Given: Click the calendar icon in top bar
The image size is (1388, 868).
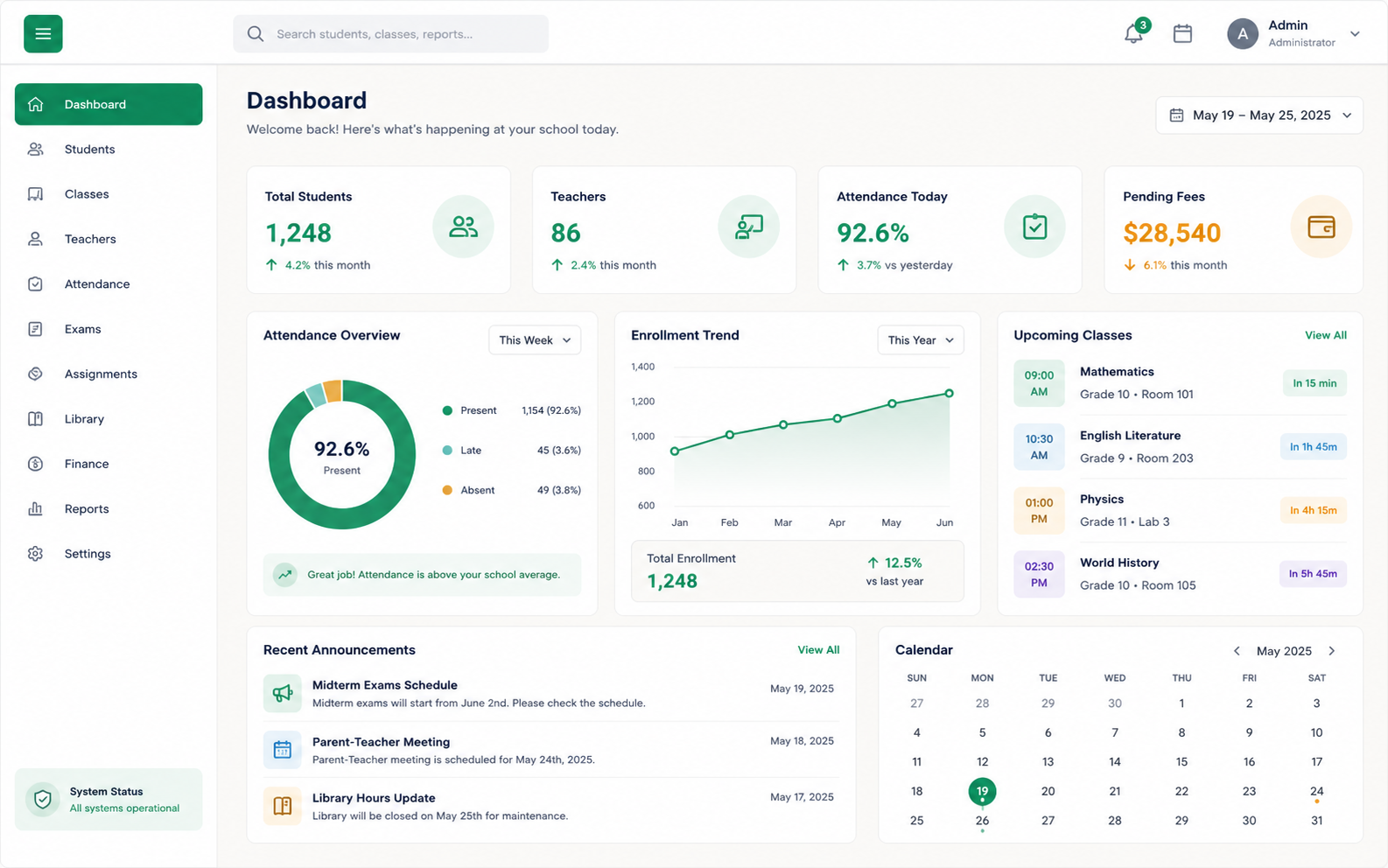Looking at the screenshot, I should tap(1182, 34).
